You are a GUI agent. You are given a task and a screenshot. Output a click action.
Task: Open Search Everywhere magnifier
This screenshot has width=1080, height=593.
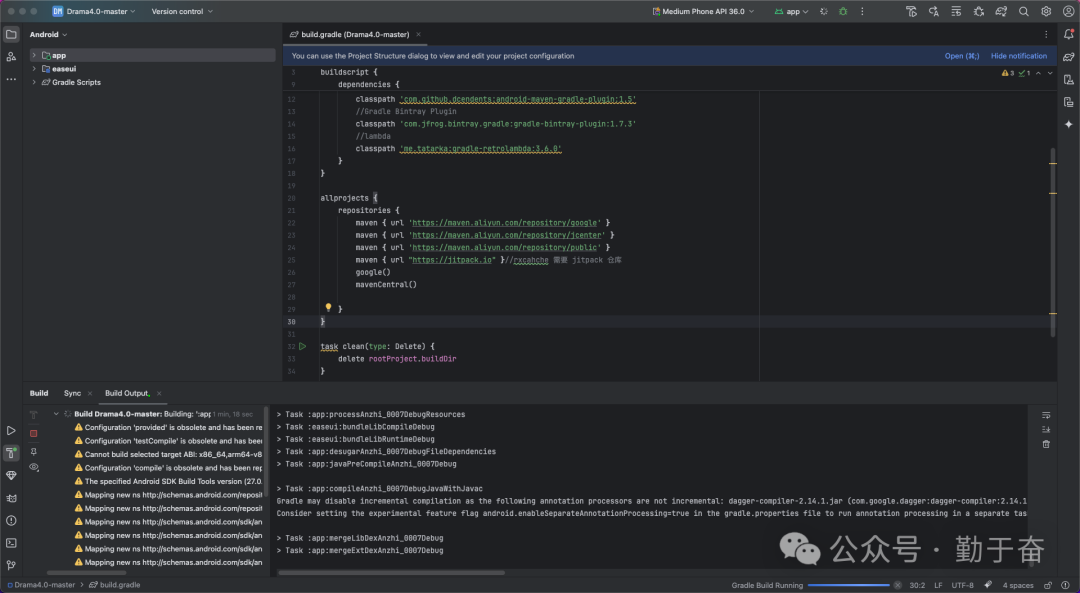[1024, 12]
